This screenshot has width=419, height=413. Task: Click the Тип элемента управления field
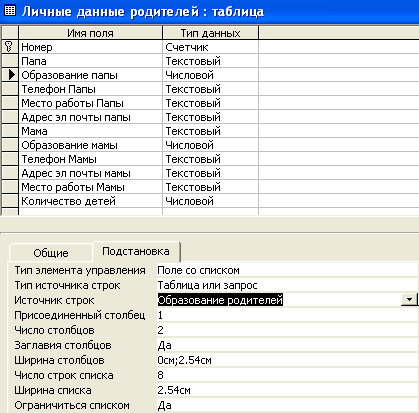[x=287, y=270]
